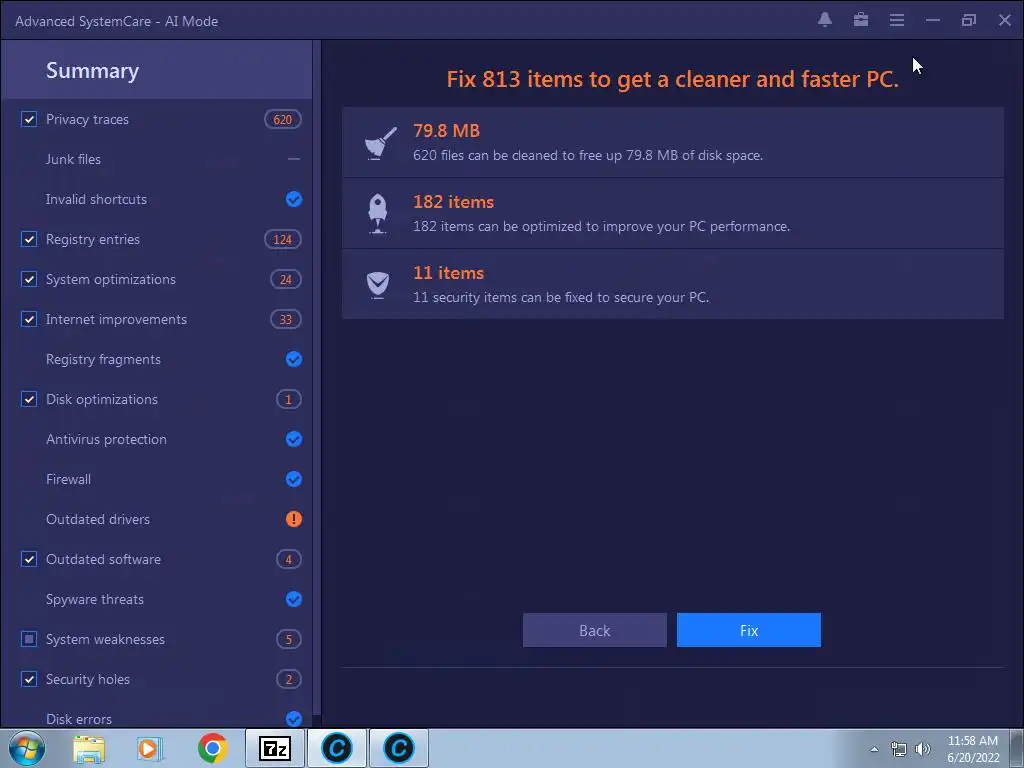Open the network icon in the system tray
This screenshot has height=768, width=1024.
899,749
